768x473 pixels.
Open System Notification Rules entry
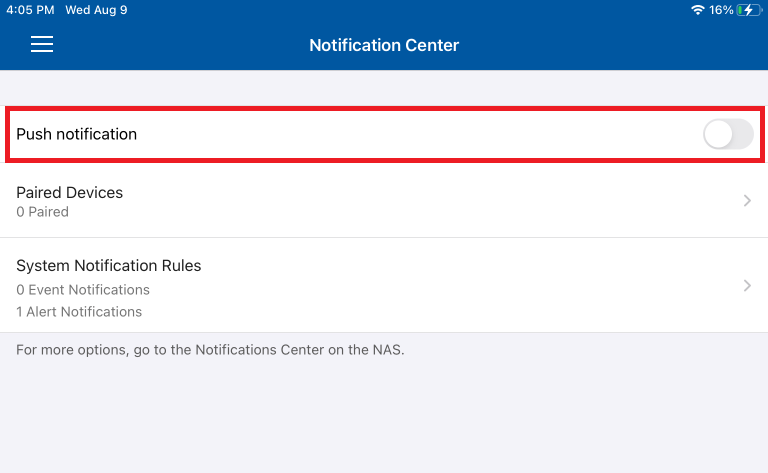[384, 285]
